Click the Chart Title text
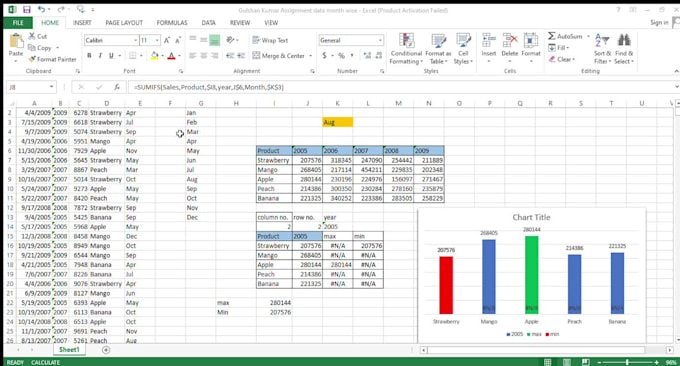680x366 pixels. (x=531, y=217)
